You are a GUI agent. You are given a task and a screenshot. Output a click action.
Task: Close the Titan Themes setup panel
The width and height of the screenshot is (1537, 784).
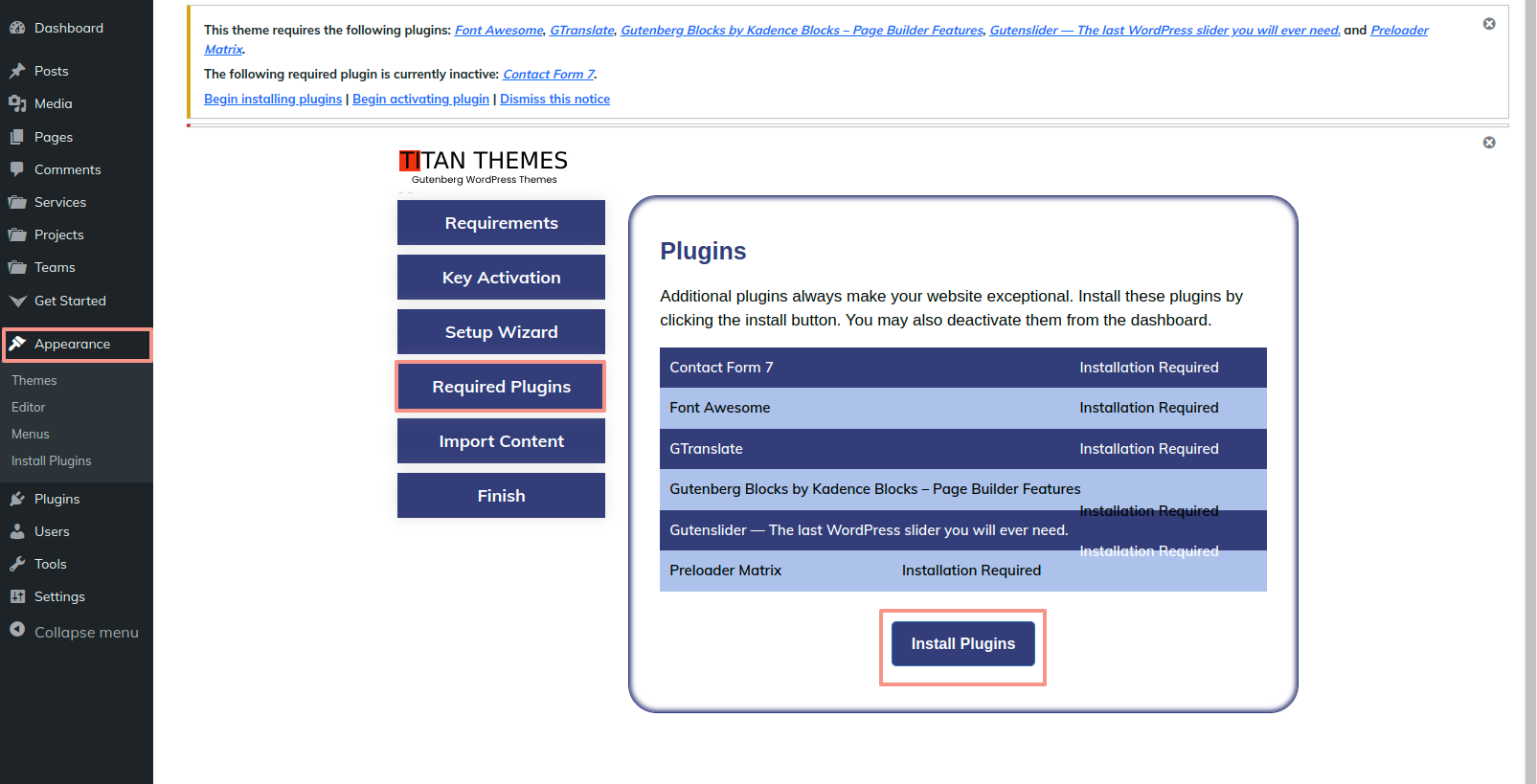click(1489, 143)
